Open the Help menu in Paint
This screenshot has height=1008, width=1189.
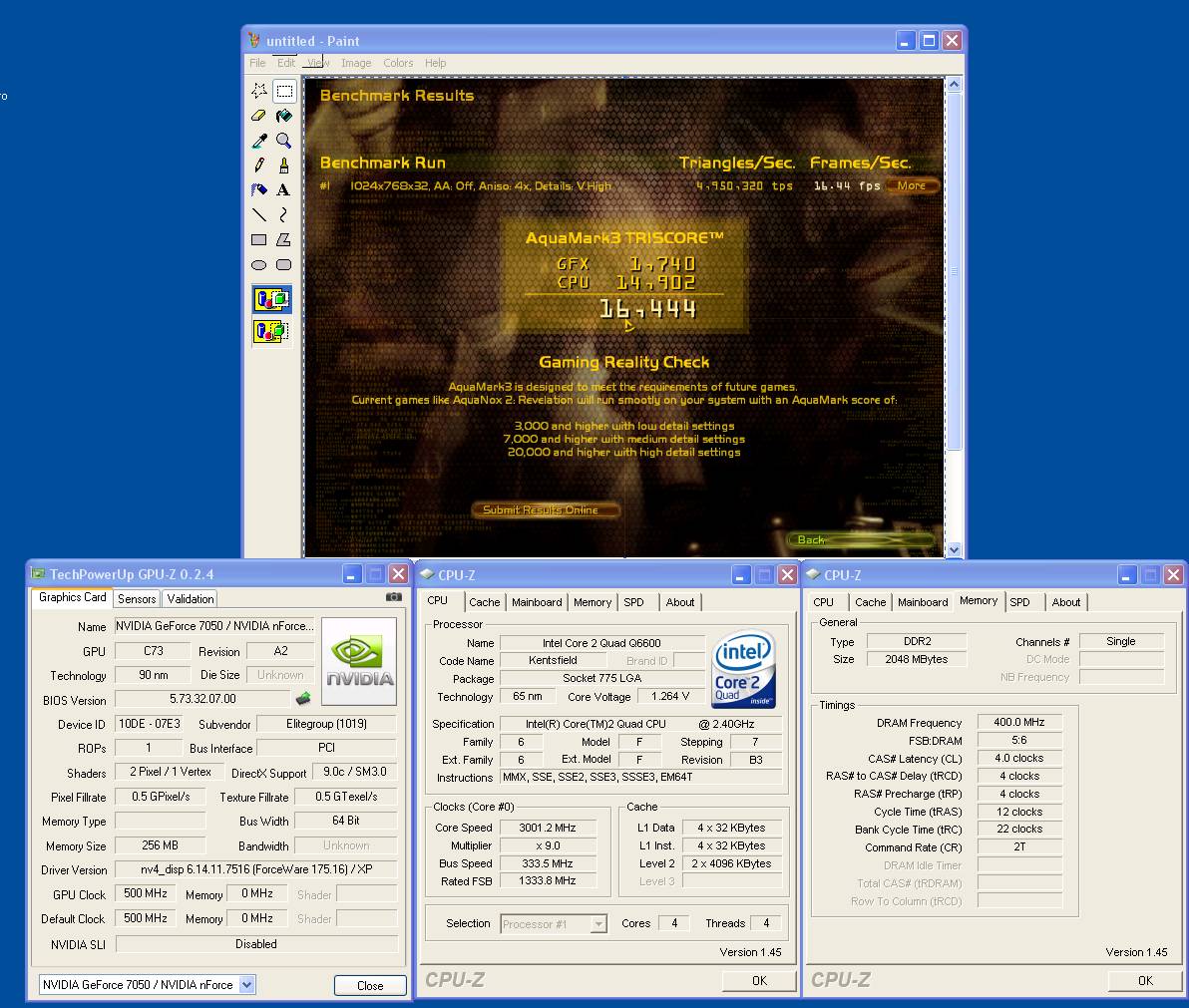point(435,63)
